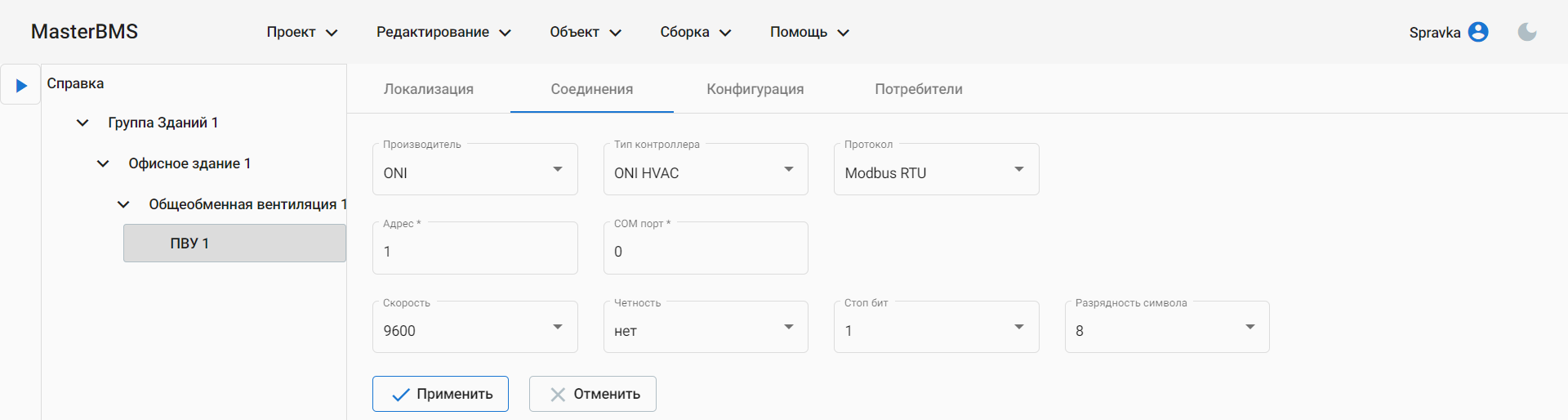This screenshot has height=420, width=1568.
Task: Switch to the Соединения tab
Action: click(x=592, y=89)
